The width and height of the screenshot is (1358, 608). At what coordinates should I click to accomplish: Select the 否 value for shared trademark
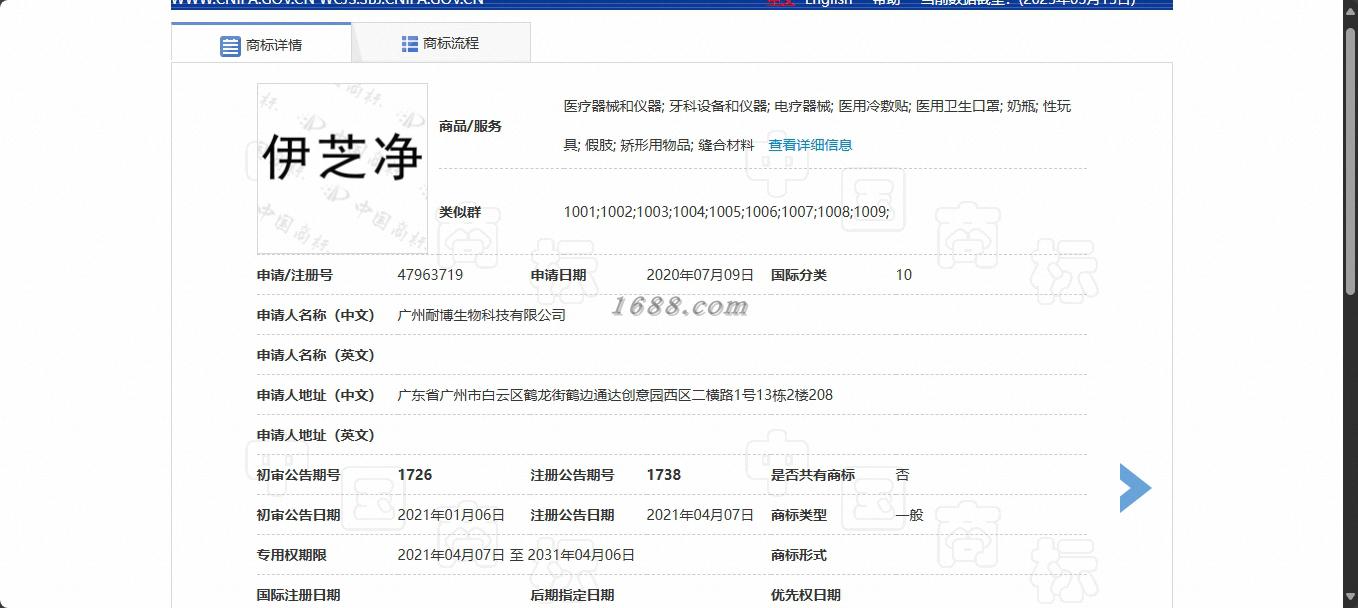tap(903, 475)
